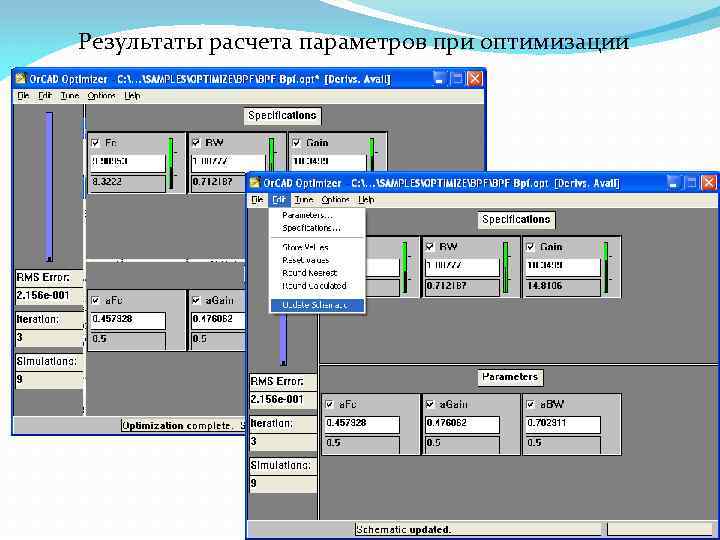
Task: Click aFc value field 0.457328 in front window
Action: point(361,424)
